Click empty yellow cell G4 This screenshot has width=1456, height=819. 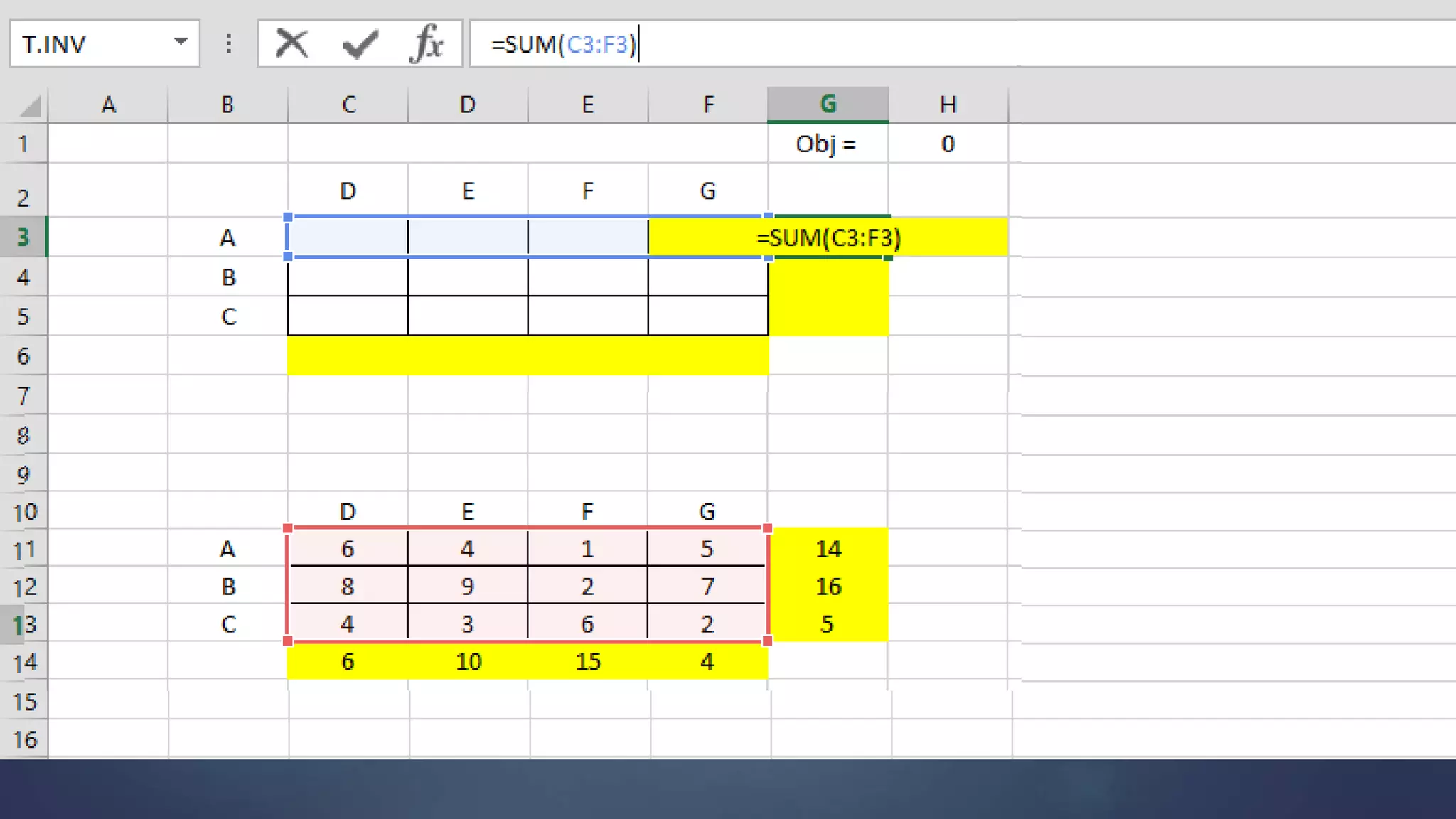pos(828,277)
